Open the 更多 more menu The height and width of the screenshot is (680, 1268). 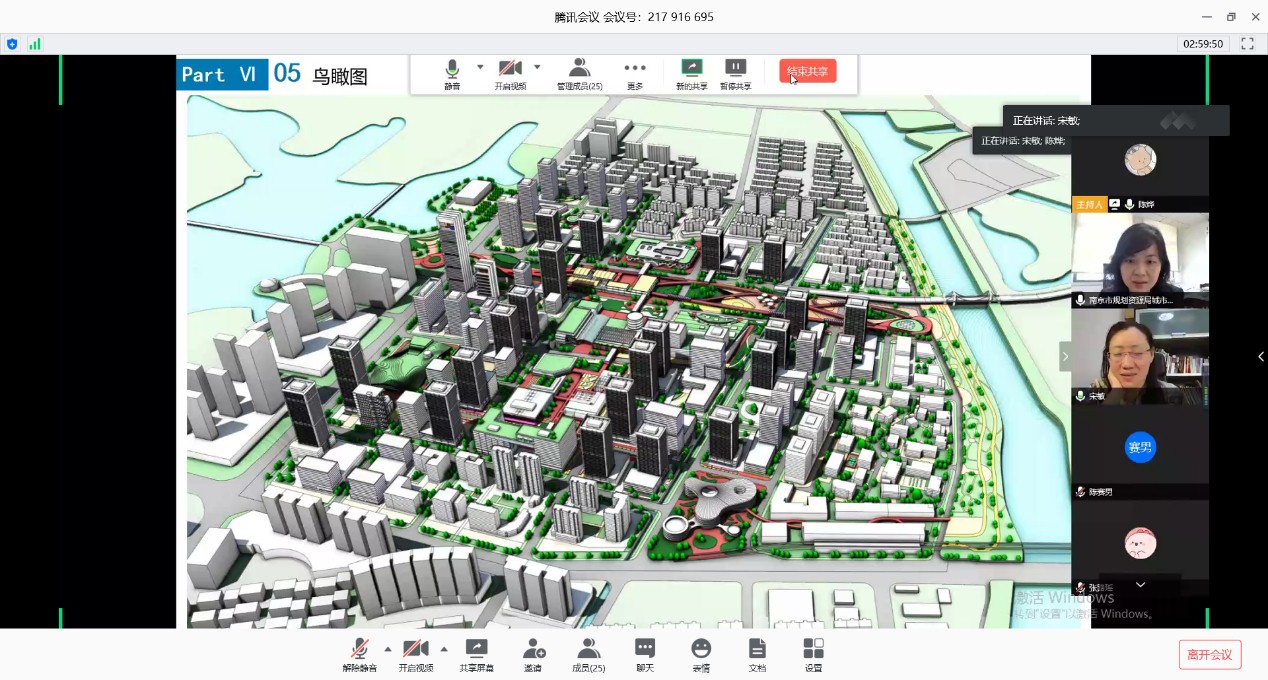[x=635, y=74]
